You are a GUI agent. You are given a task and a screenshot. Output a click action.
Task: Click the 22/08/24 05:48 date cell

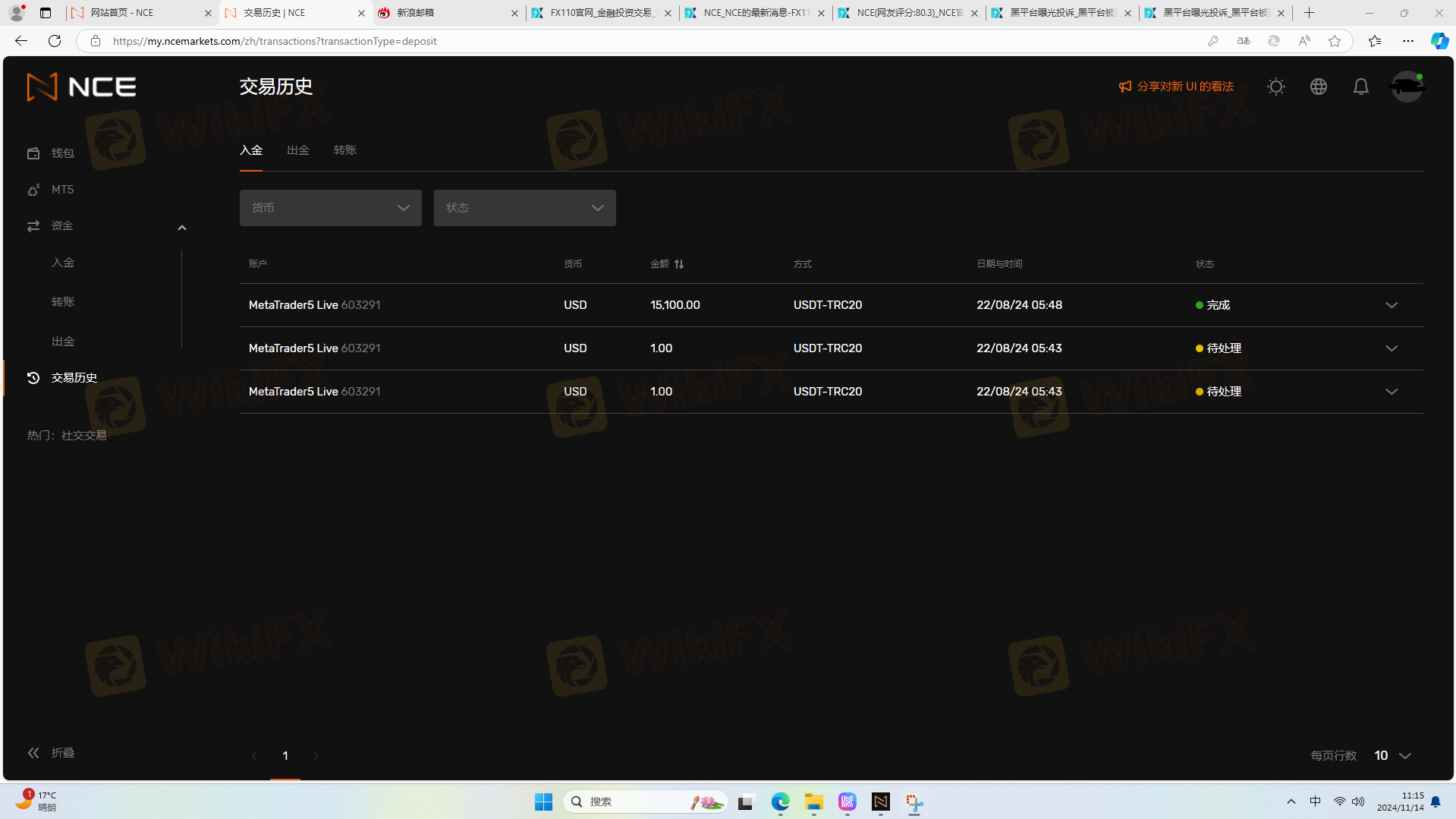[x=1019, y=305]
